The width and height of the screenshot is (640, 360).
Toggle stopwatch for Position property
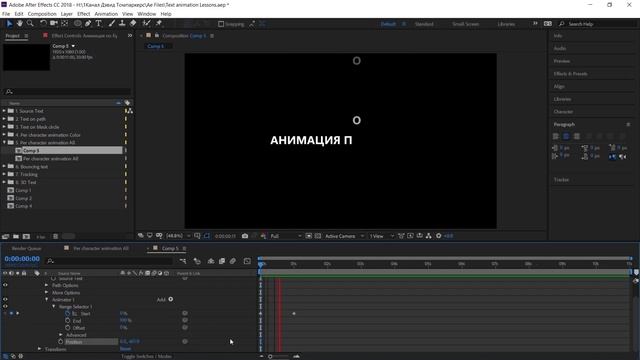(61, 341)
